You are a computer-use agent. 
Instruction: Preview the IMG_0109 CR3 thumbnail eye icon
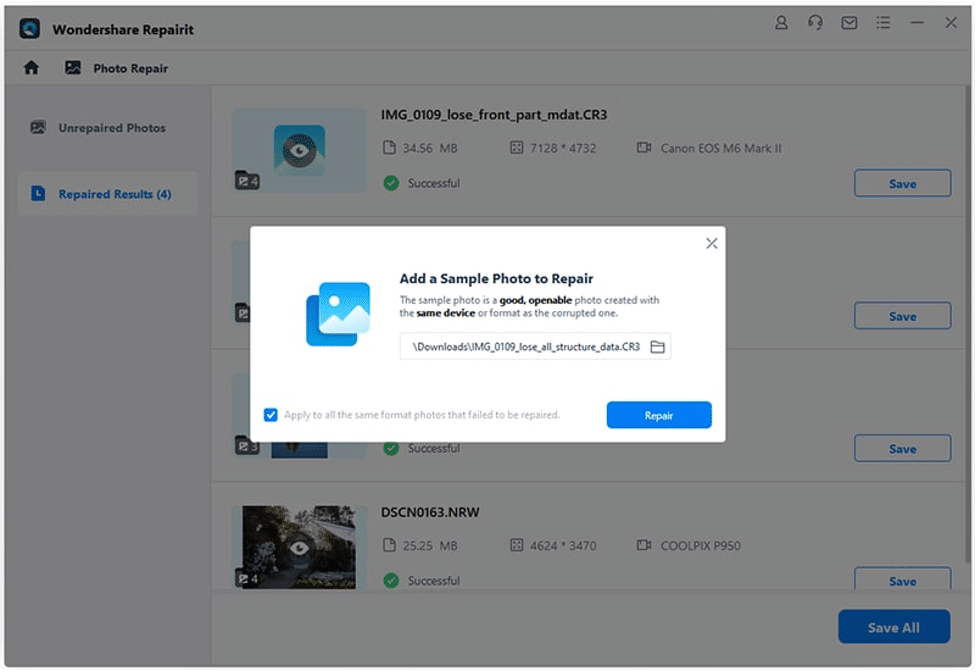299,150
